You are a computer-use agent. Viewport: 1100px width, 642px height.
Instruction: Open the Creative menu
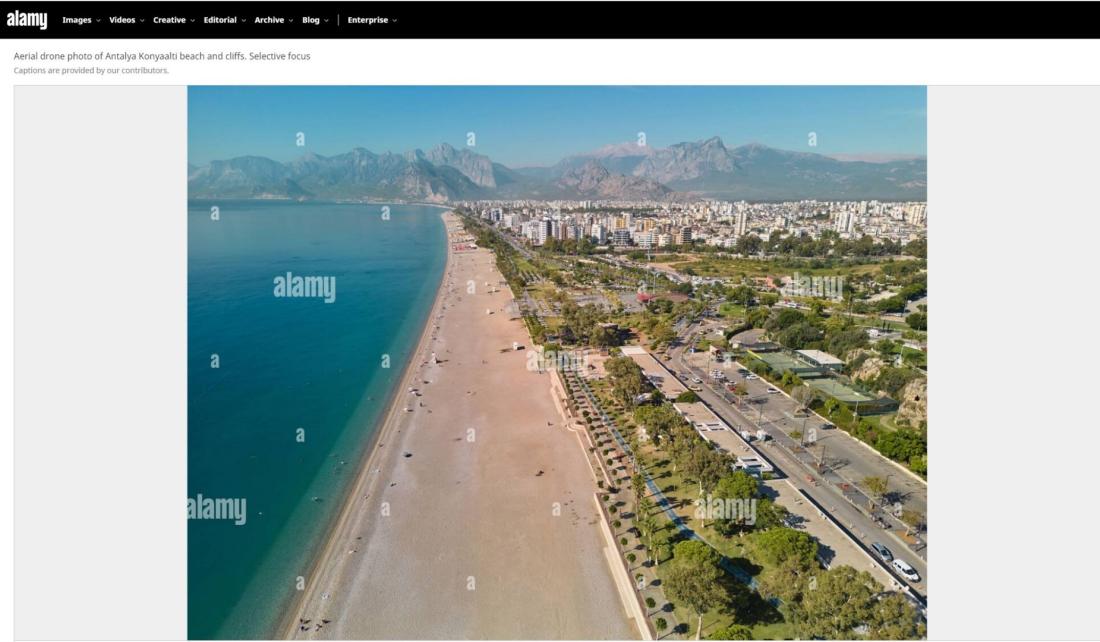[169, 20]
